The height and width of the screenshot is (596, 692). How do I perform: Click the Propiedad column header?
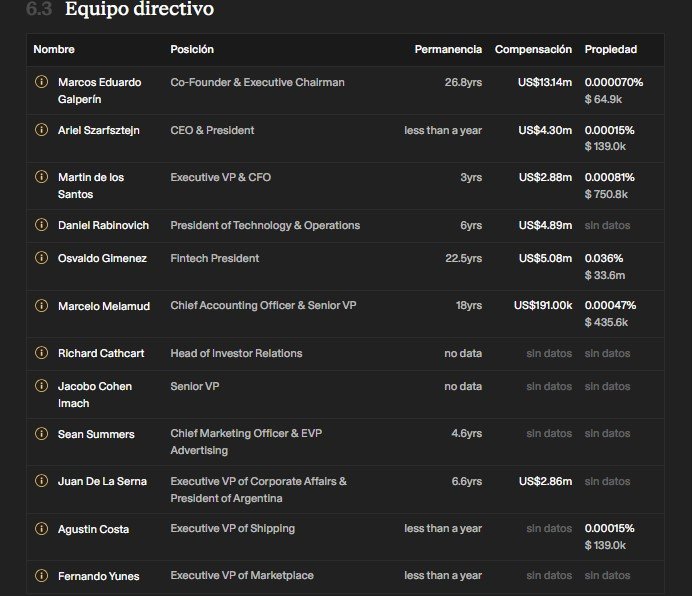click(x=611, y=49)
